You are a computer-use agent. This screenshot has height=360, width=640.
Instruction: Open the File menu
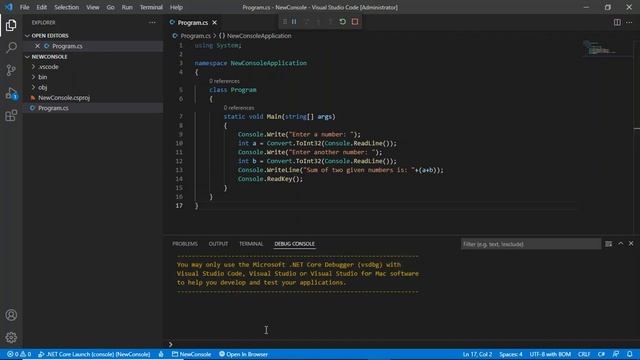[x=24, y=7]
